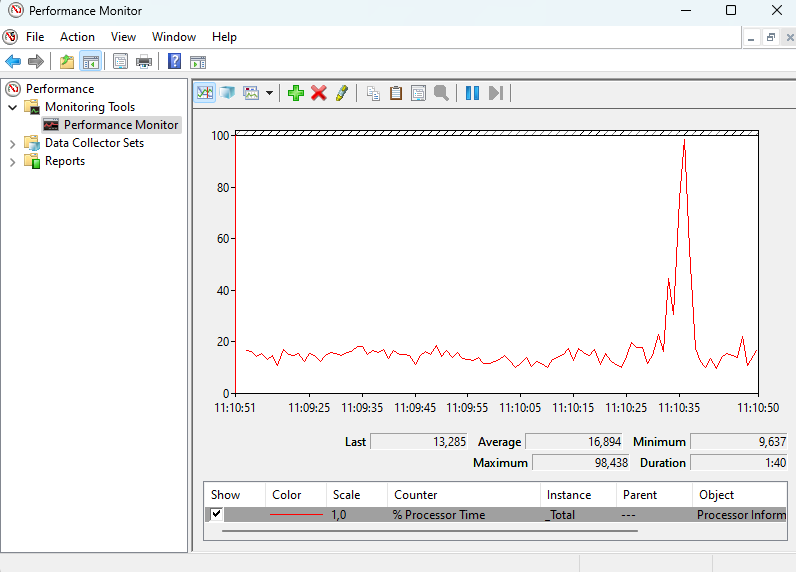Click the Paste Counter List icon
This screenshot has width=796, height=572.
tap(396, 93)
